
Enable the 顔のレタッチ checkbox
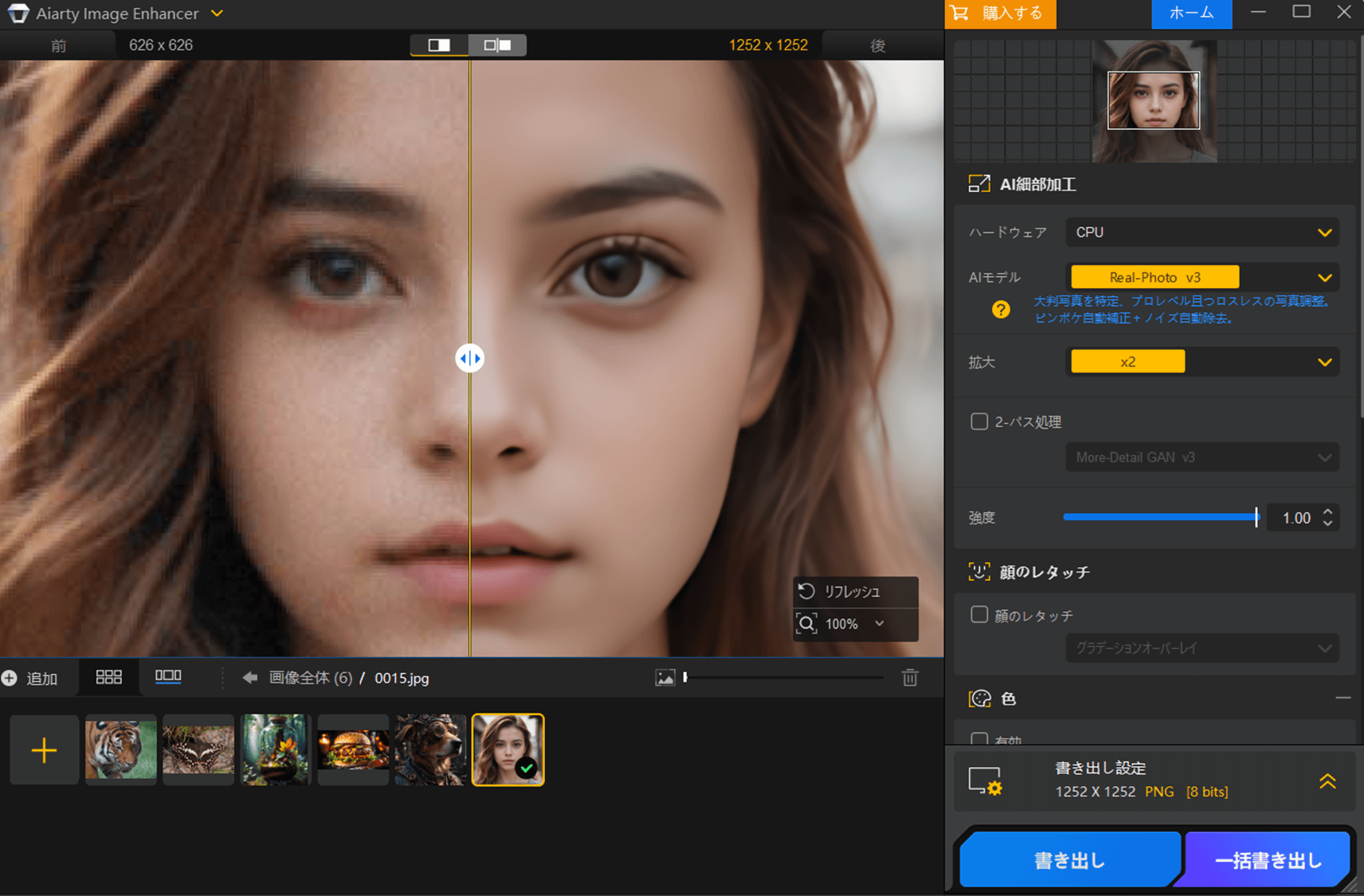pyautogui.click(x=979, y=615)
